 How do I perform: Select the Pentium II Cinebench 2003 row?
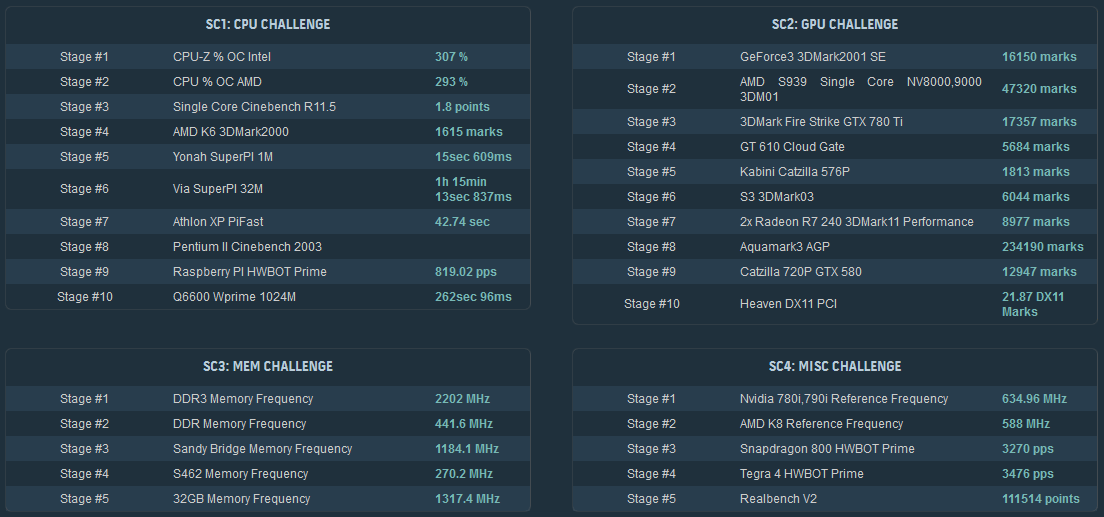click(247, 247)
